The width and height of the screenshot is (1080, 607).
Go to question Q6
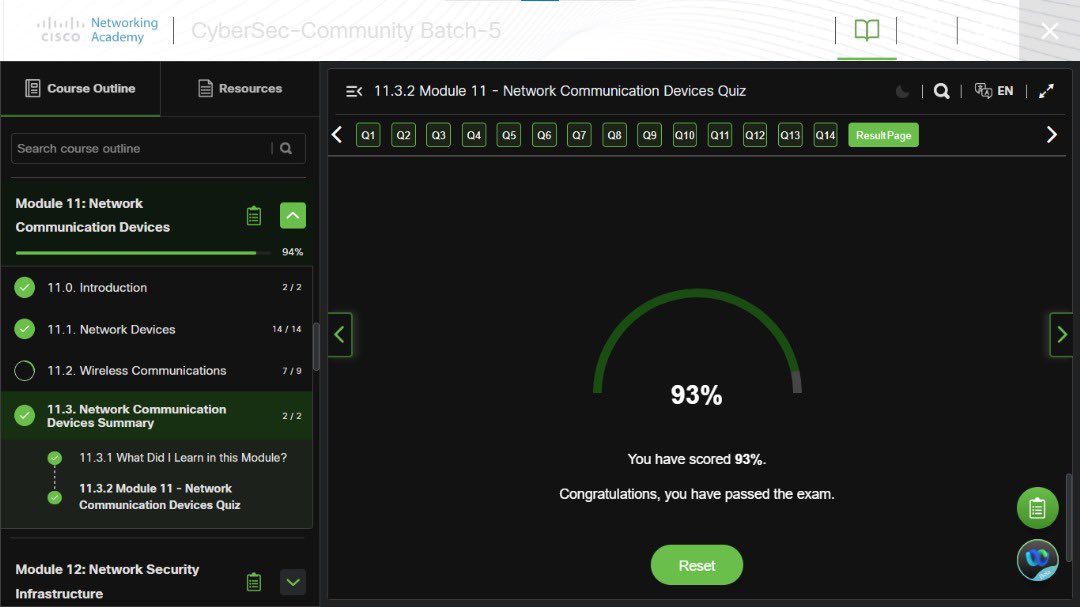coord(544,135)
